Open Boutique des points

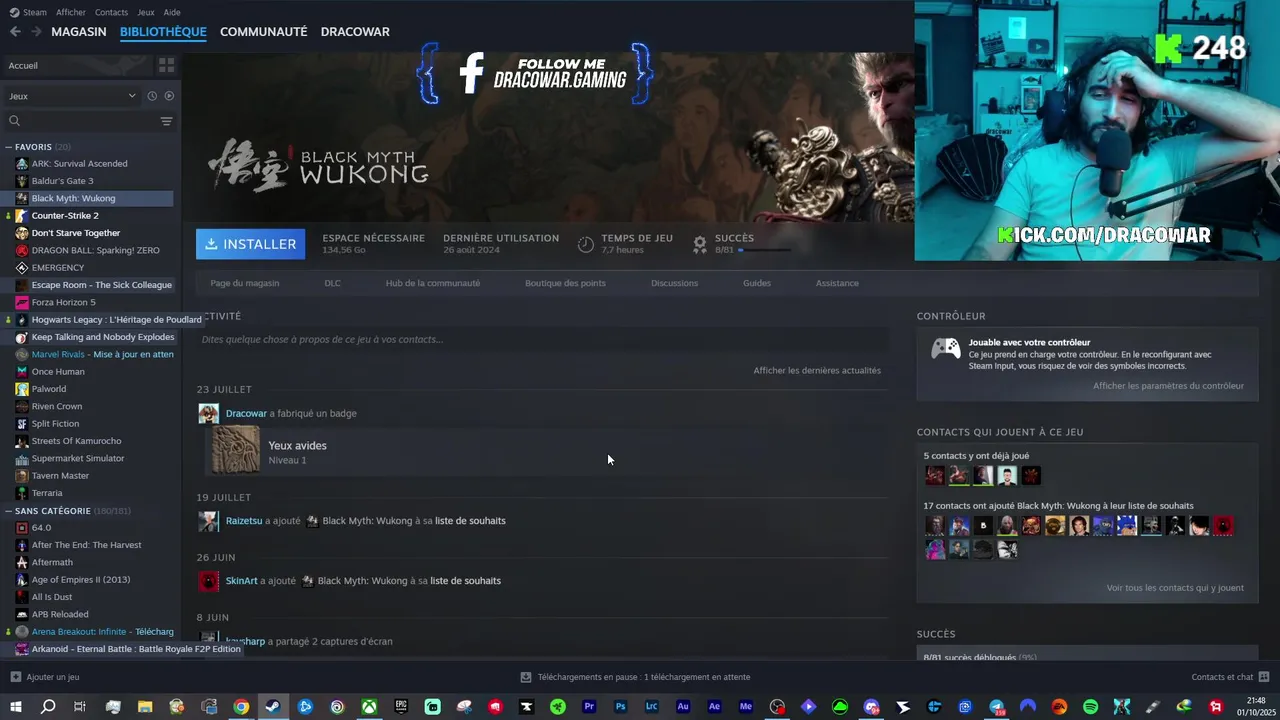click(565, 283)
